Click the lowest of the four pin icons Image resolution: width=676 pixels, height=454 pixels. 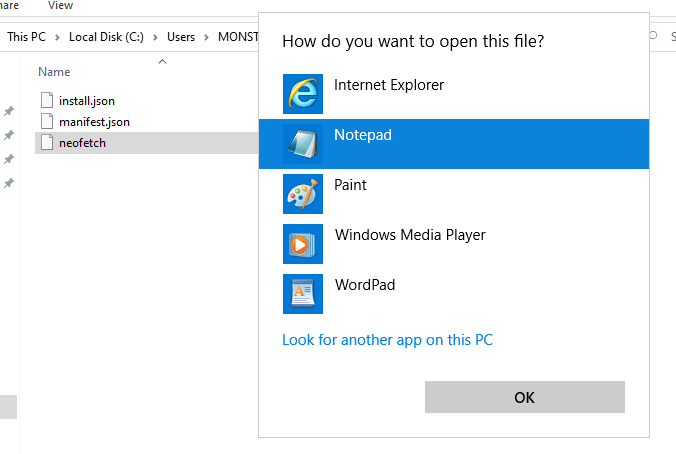tap(9, 184)
